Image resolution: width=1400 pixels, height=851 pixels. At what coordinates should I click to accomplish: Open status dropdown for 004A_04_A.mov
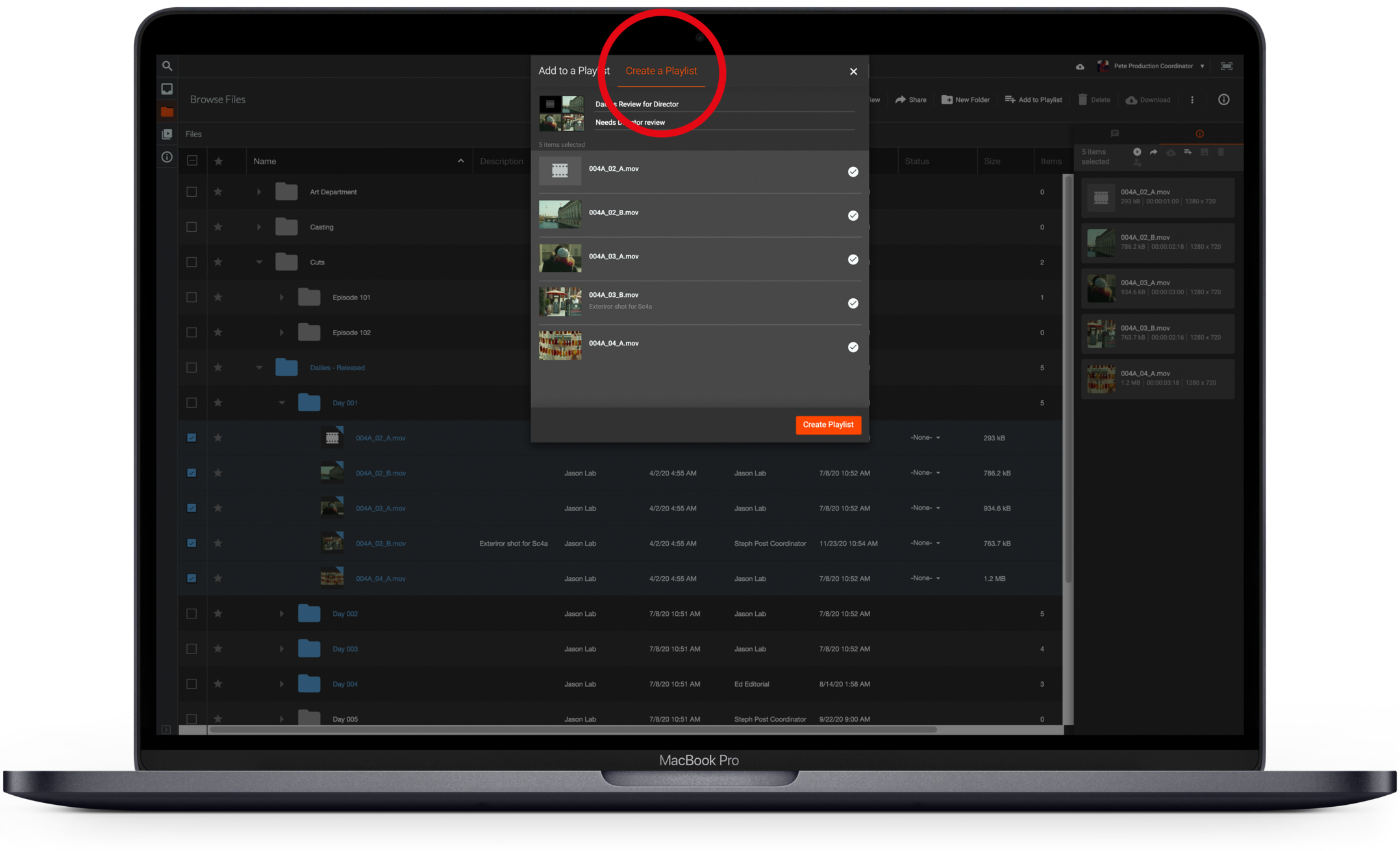click(925, 578)
